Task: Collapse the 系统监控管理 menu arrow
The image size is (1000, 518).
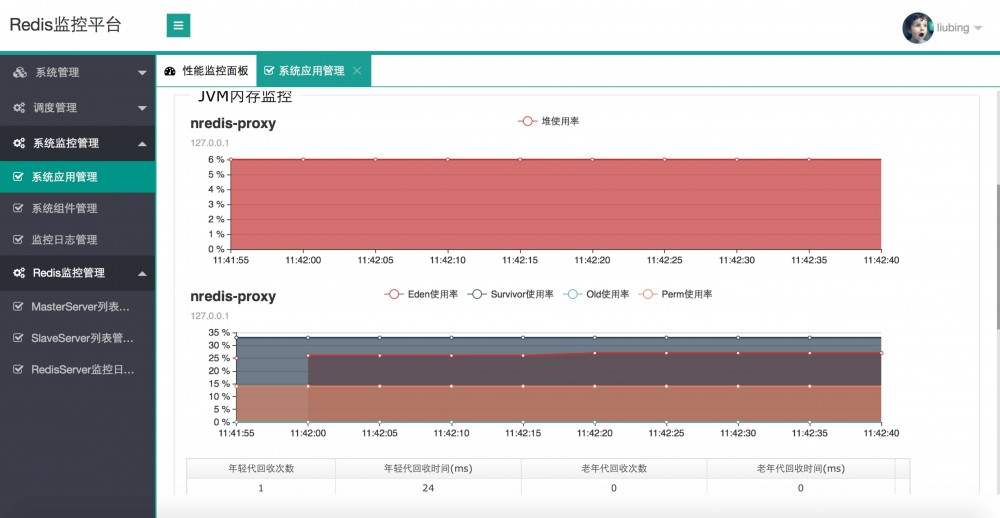Action: point(142,143)
